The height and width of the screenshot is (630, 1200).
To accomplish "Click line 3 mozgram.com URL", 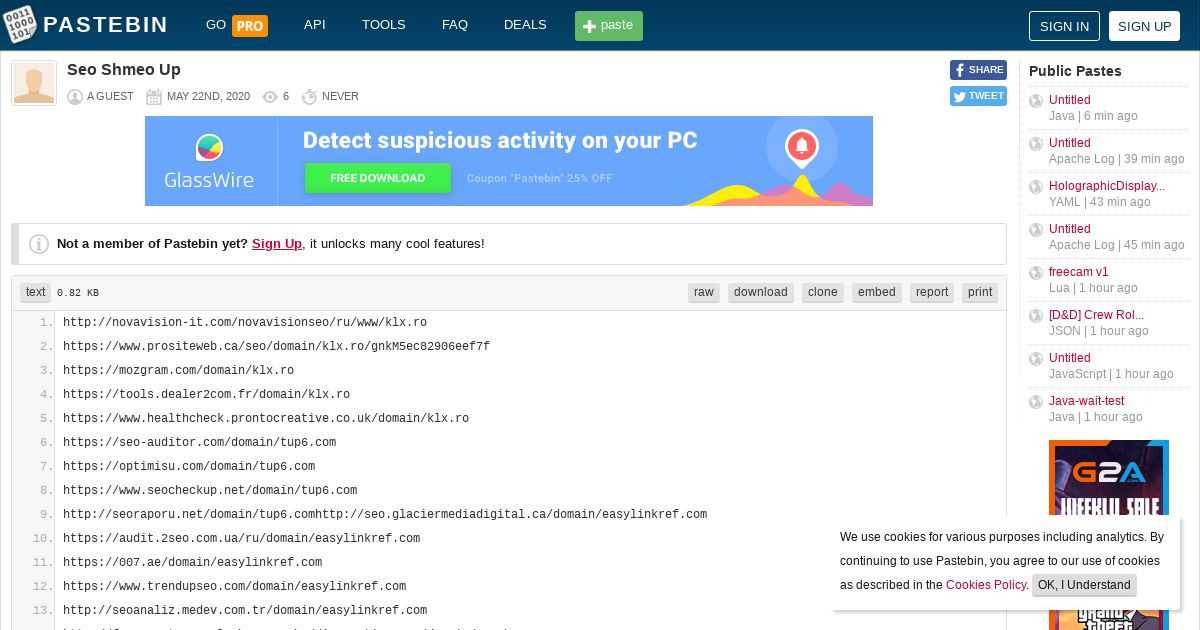I will point(178,371).
